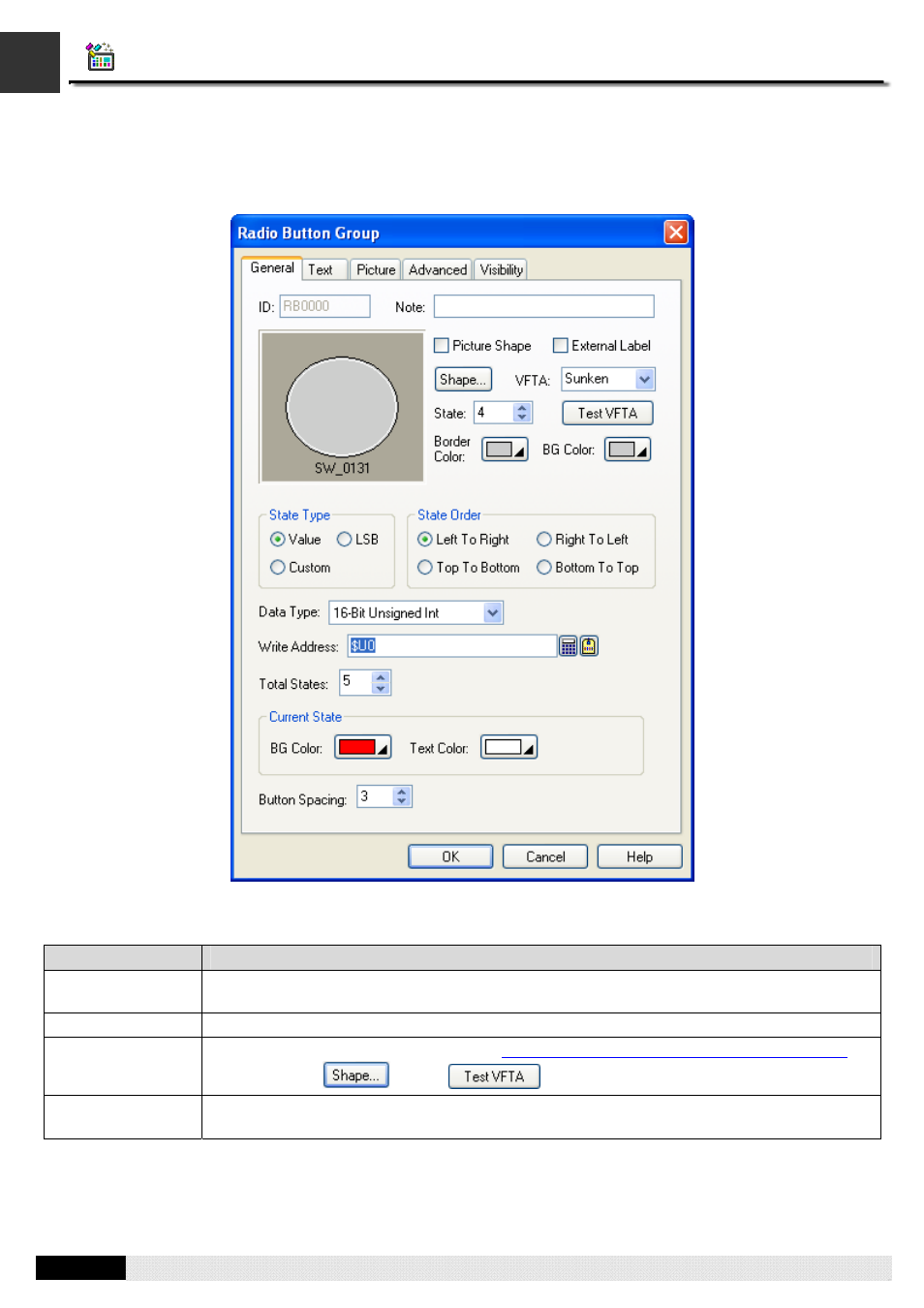
Task: Click the Test VFTA button in the dialog
Action: [607, 414]
